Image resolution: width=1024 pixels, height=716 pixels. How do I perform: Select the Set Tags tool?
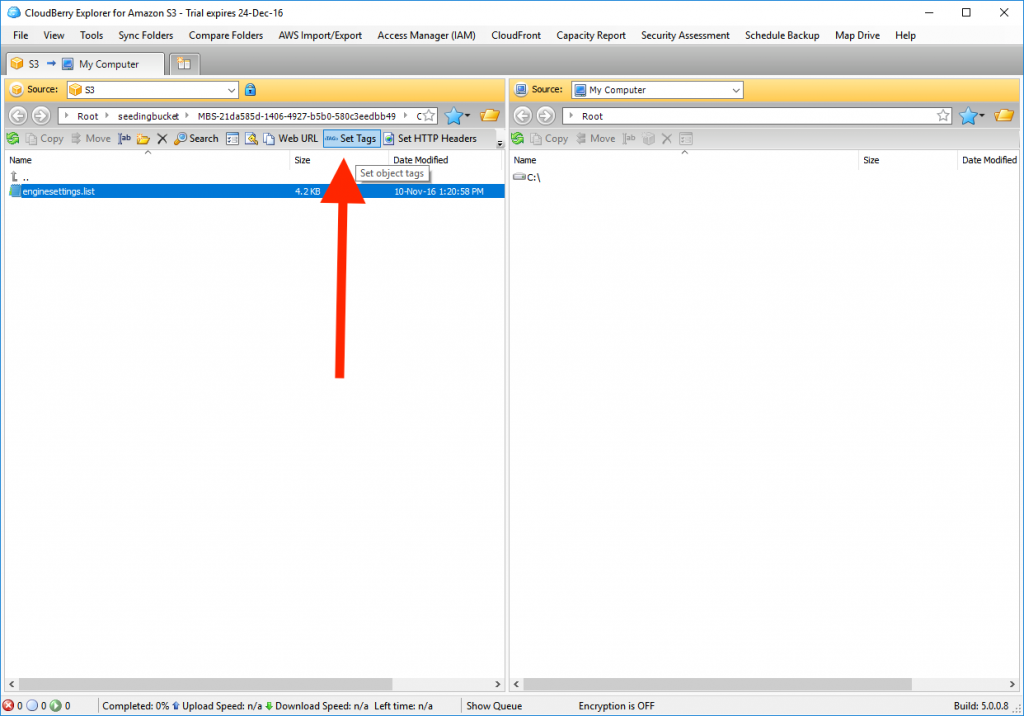pos(351,138)
